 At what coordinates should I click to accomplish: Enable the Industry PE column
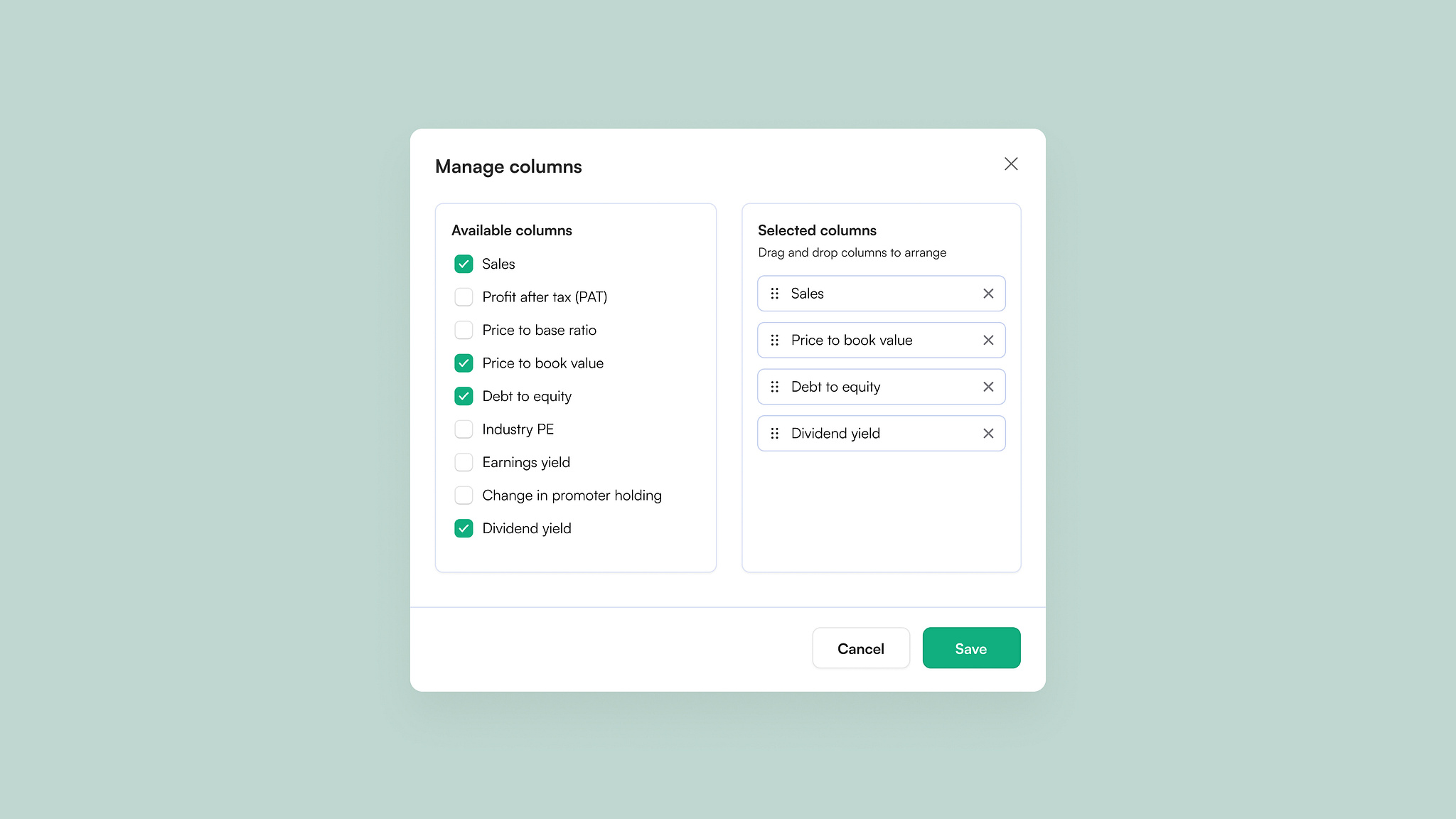(464, 429)
